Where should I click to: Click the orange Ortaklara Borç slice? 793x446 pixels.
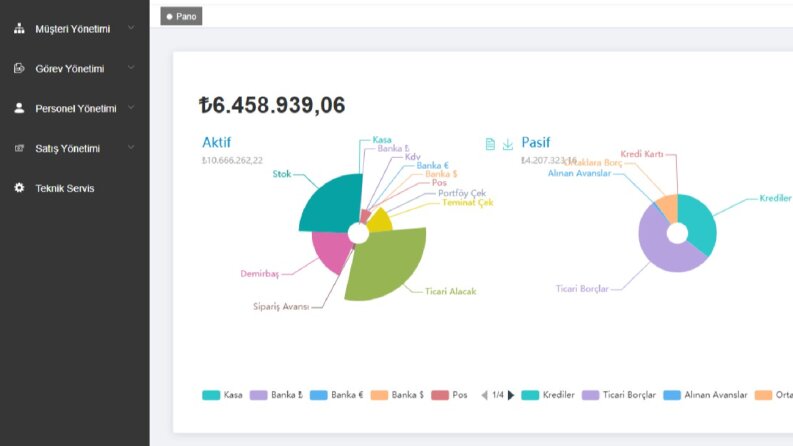670,209
